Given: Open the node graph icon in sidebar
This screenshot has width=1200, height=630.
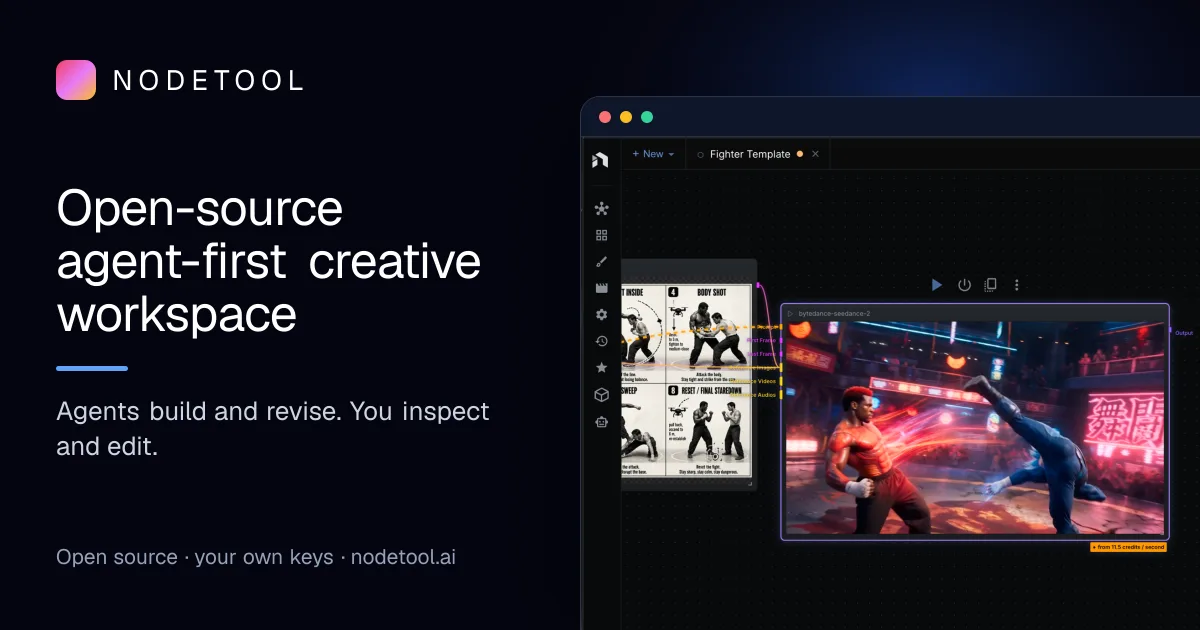Looking at the screenshot, I should pyautogui.click(x=601, y=209).
